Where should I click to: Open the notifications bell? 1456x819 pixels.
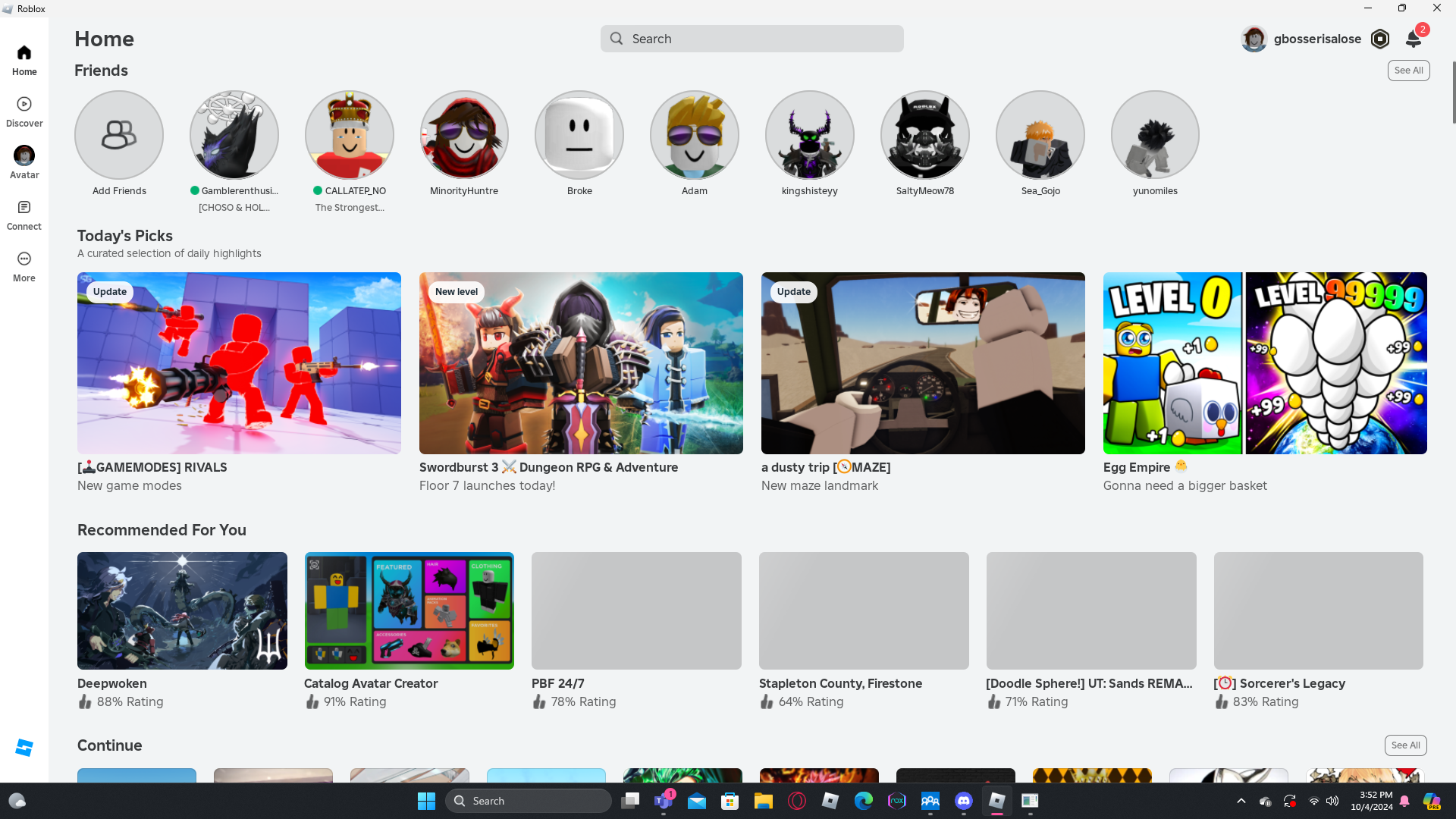tap(1414, 39)
